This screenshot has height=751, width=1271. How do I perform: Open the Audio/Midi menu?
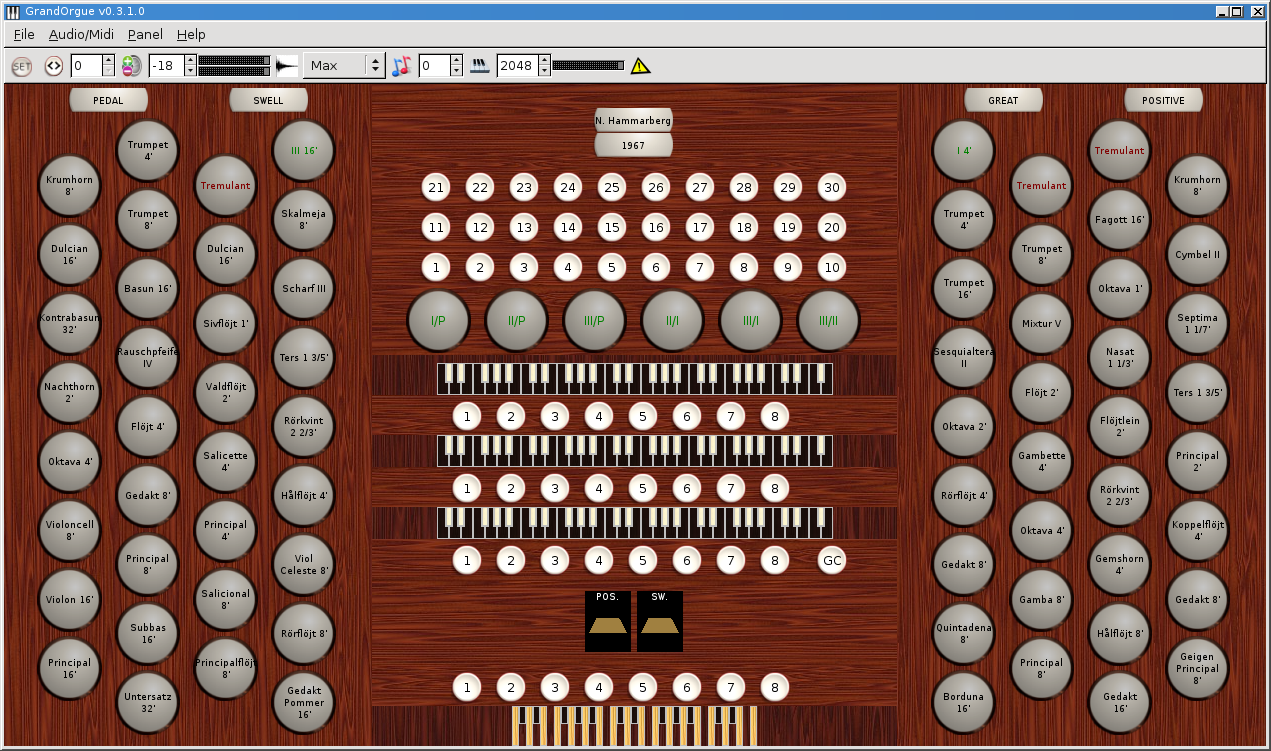81,34
